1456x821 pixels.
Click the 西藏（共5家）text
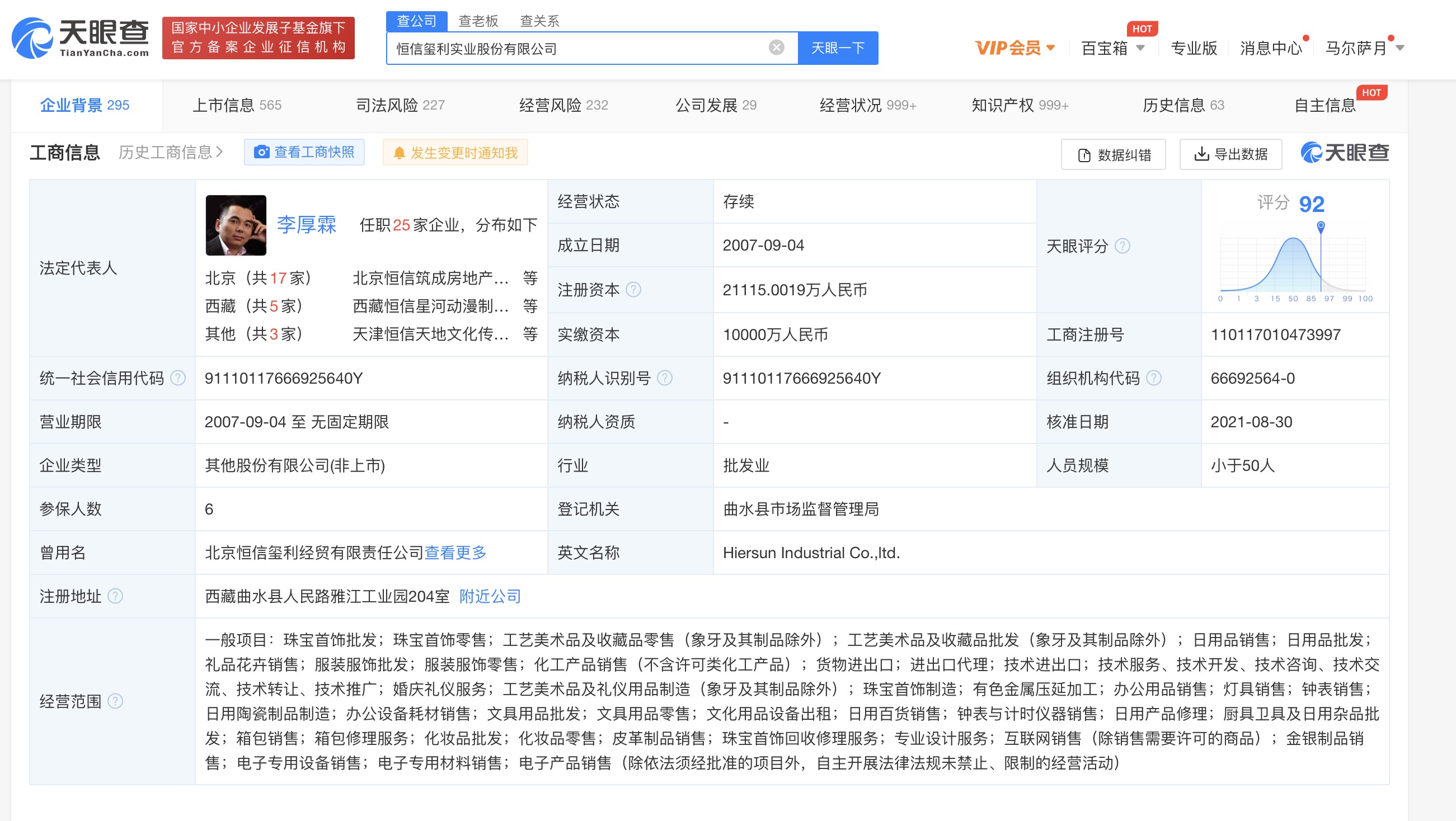[x=255, y=306]
